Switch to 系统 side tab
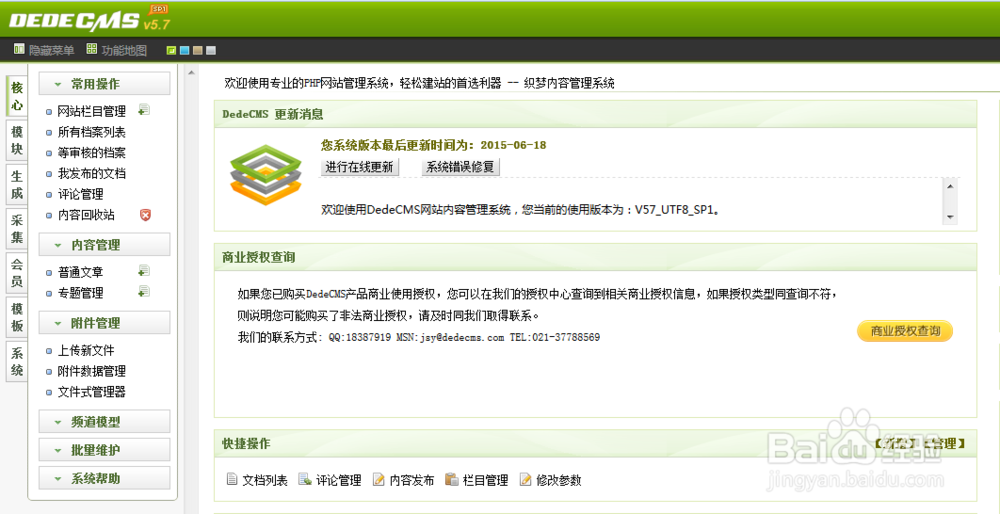 point(17,362)
